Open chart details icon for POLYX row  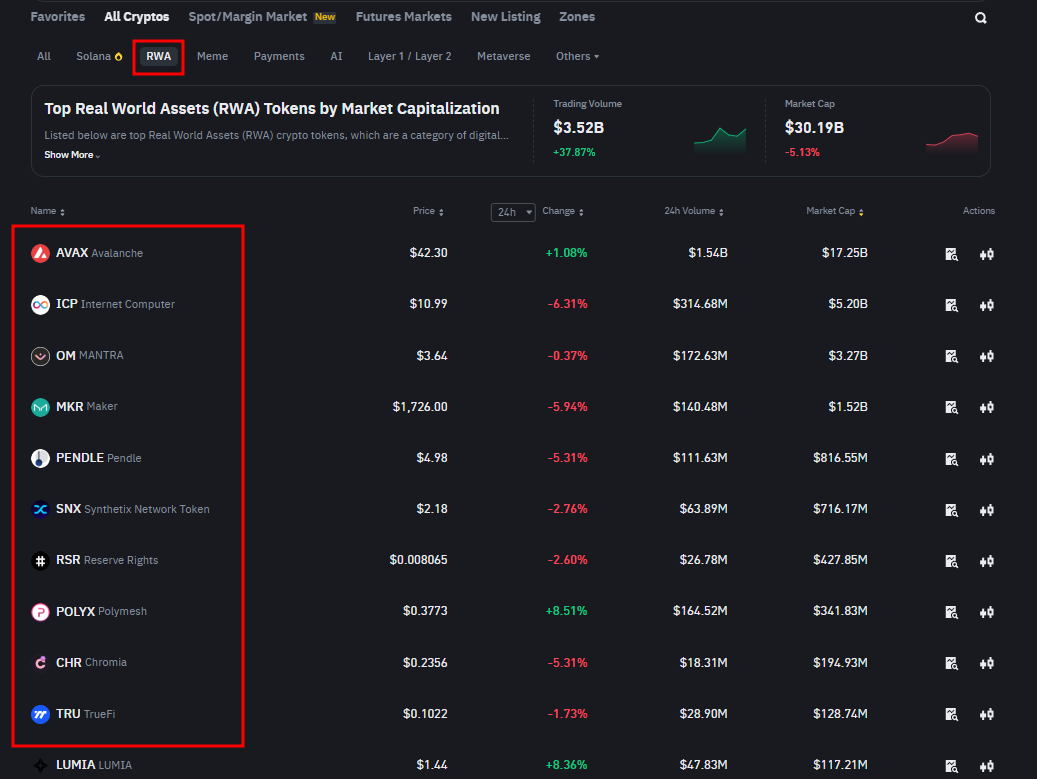tap(951, 612)
